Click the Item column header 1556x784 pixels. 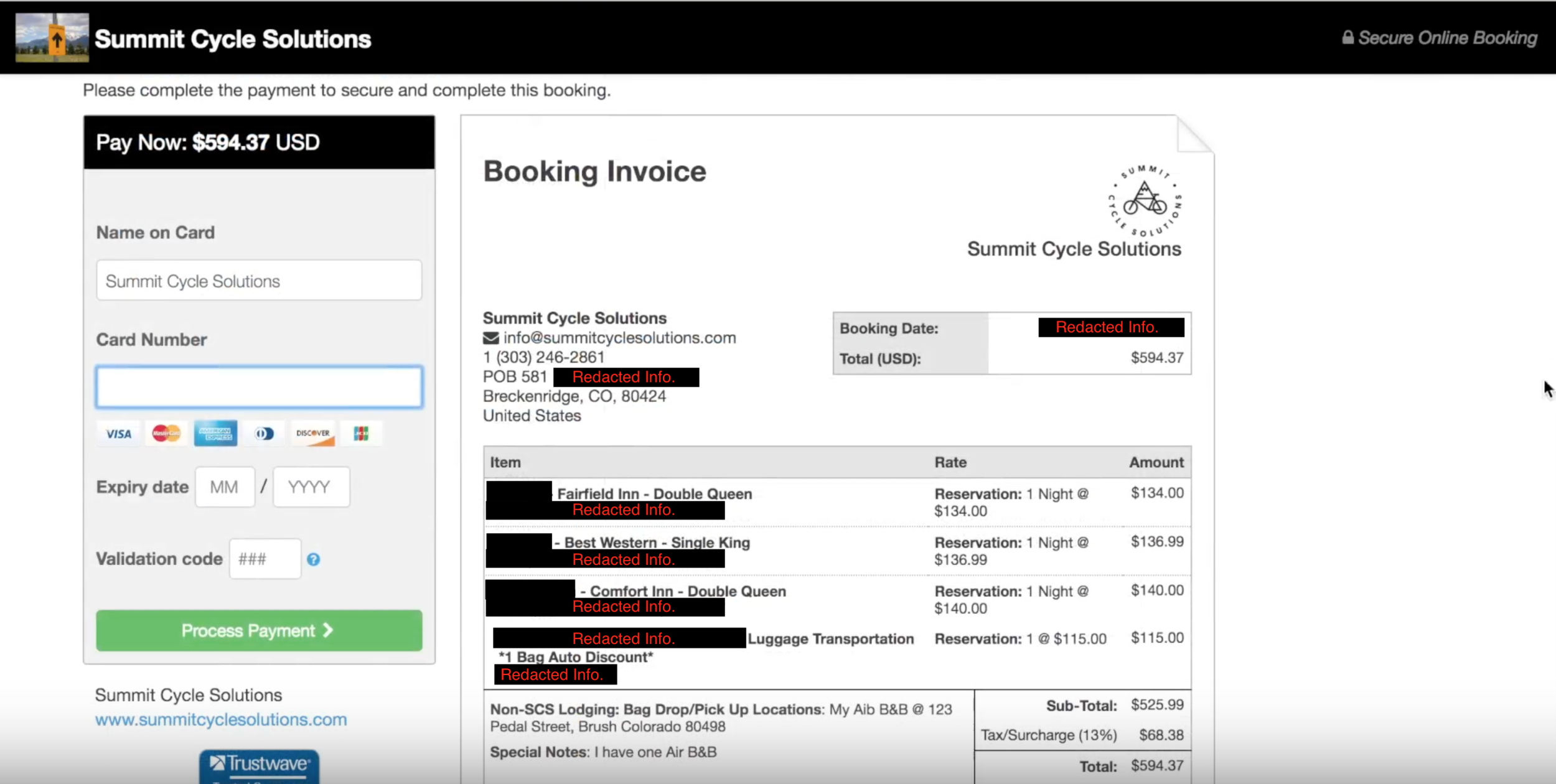pos(505,462)
